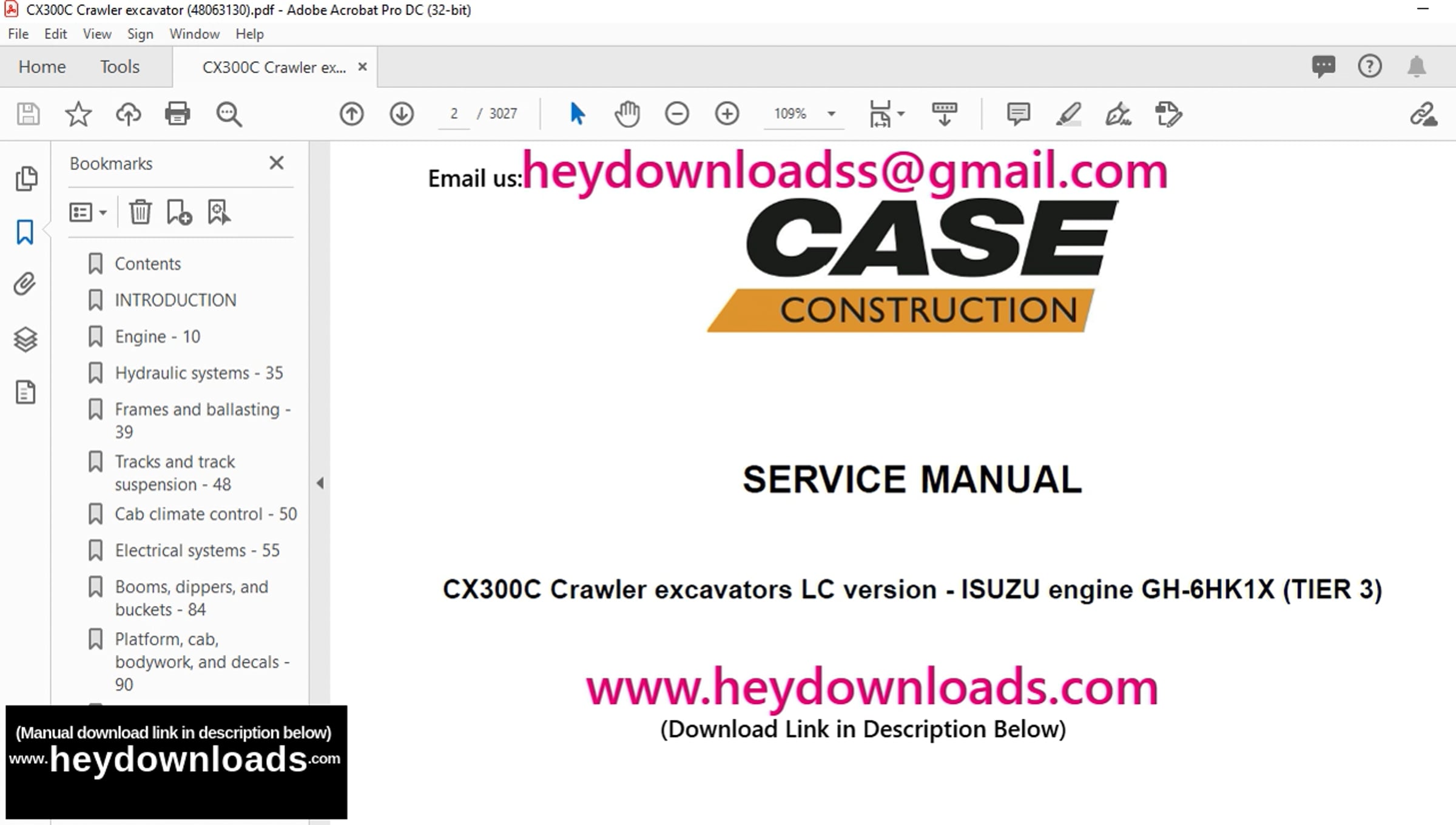Add a new bookmark icon
This screenshot has height=825, width=1456.
click(x=179, y=212)
